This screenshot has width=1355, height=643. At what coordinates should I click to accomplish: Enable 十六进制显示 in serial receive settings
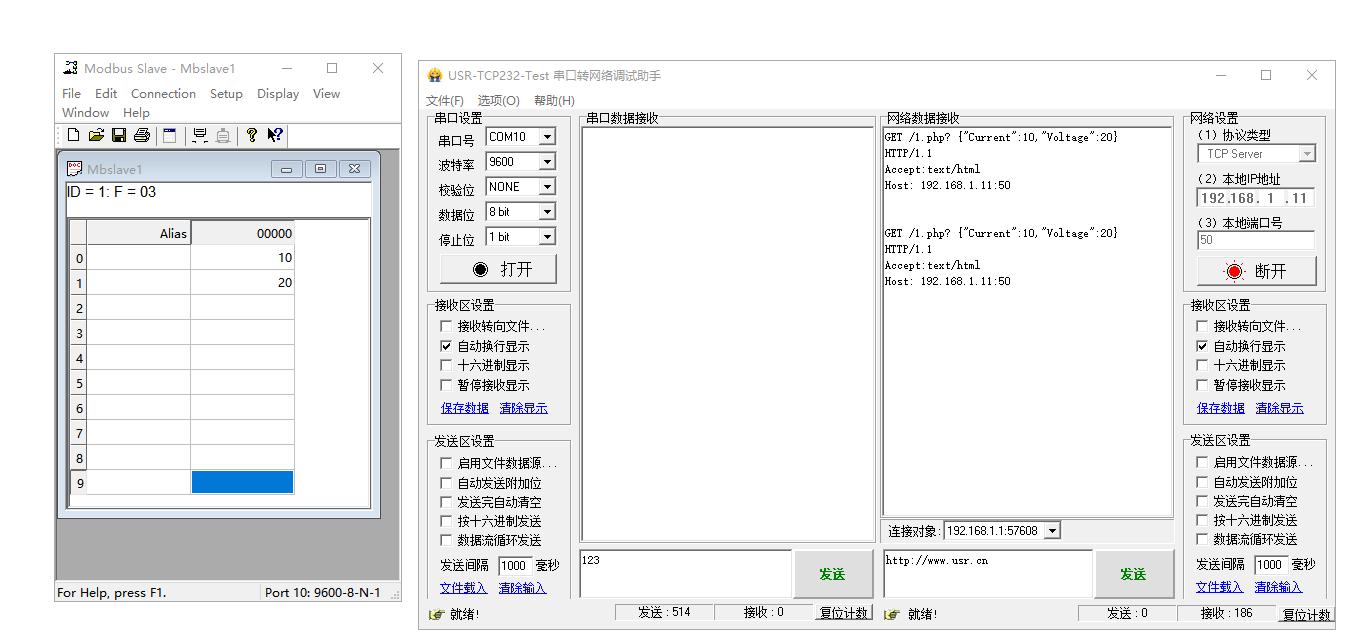[x=446, y=366]
